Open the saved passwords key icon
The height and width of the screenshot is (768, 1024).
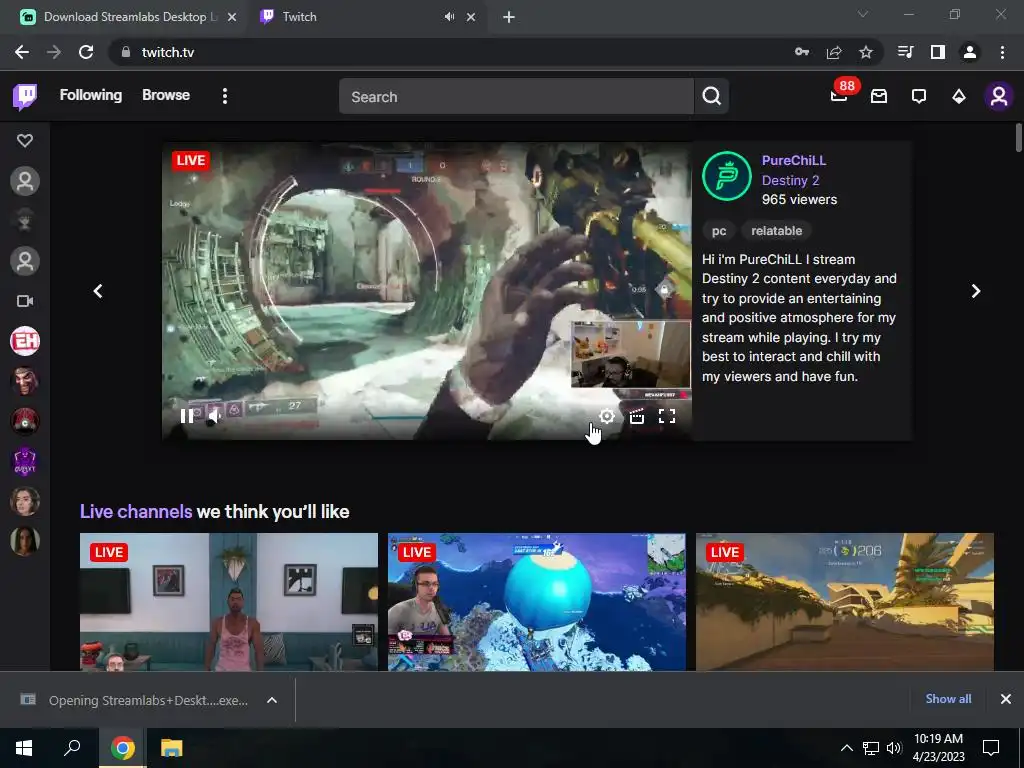coord(802,52)
